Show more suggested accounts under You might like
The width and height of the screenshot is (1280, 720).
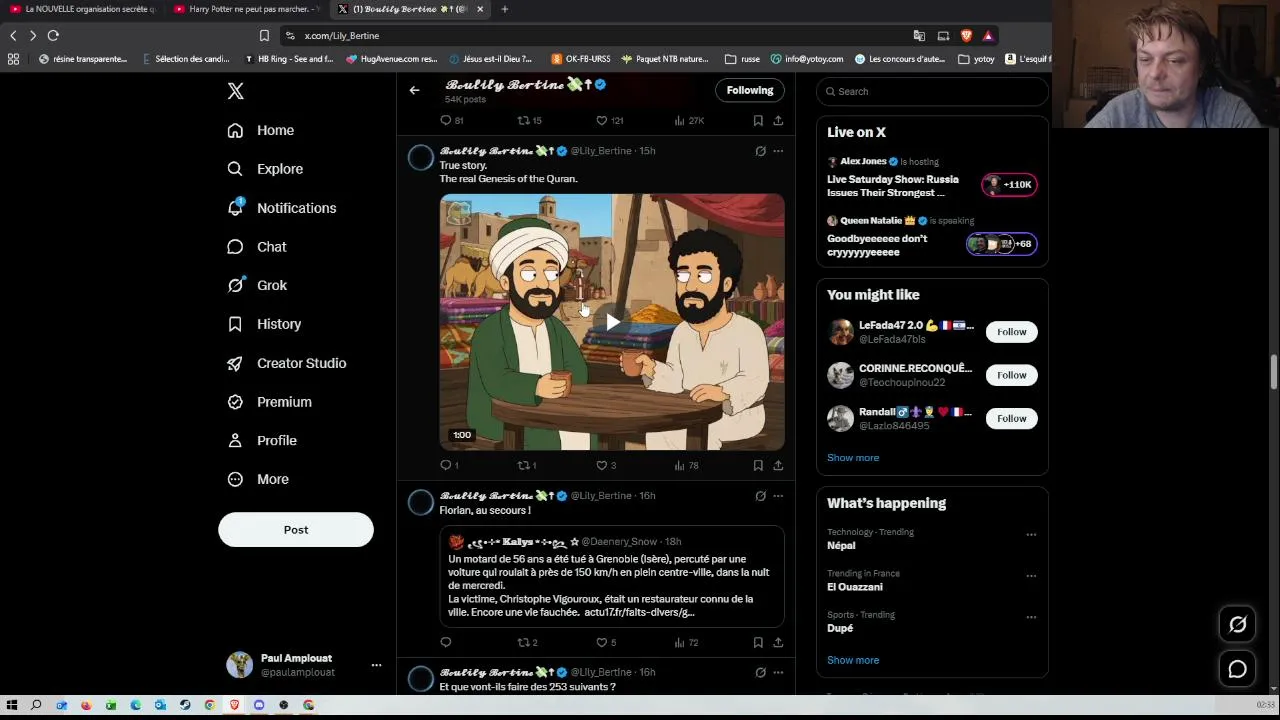[x=853, y=458]
